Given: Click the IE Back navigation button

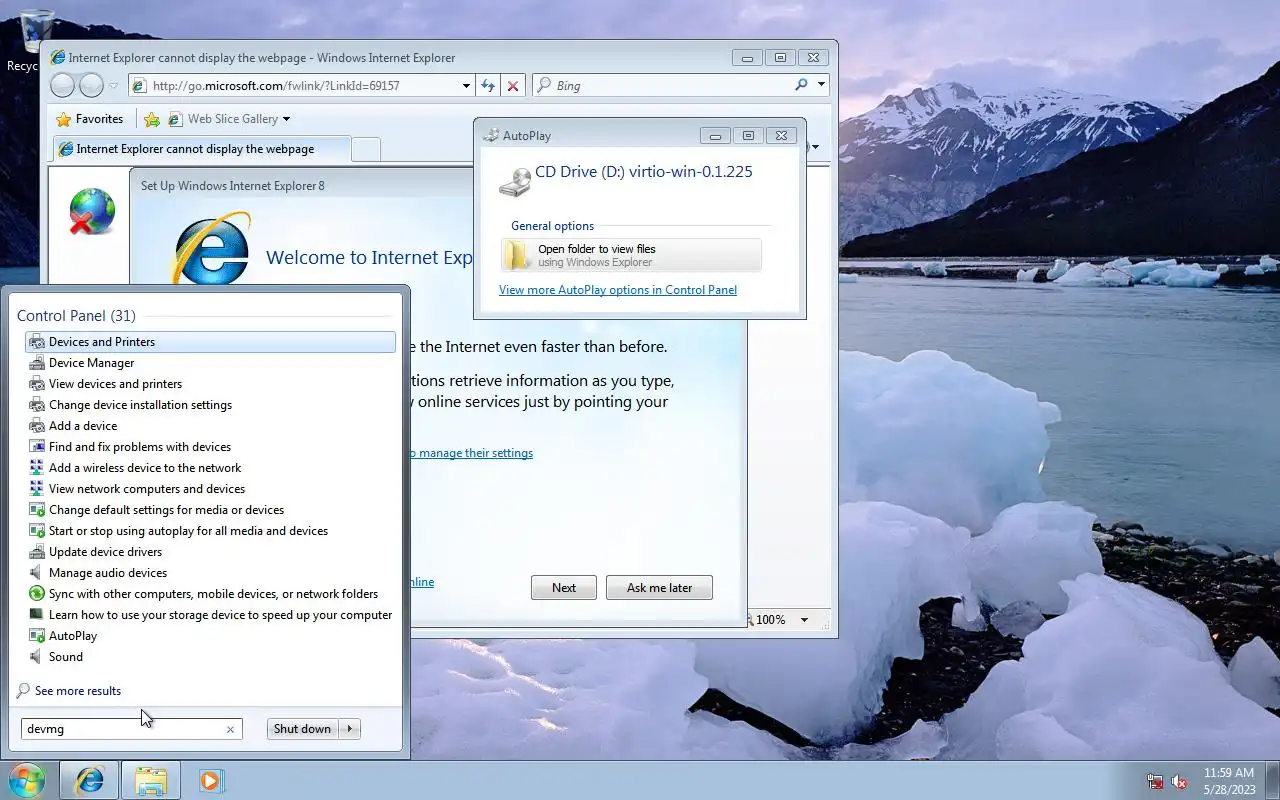Looking at the screenshot, I should point(62,86).
